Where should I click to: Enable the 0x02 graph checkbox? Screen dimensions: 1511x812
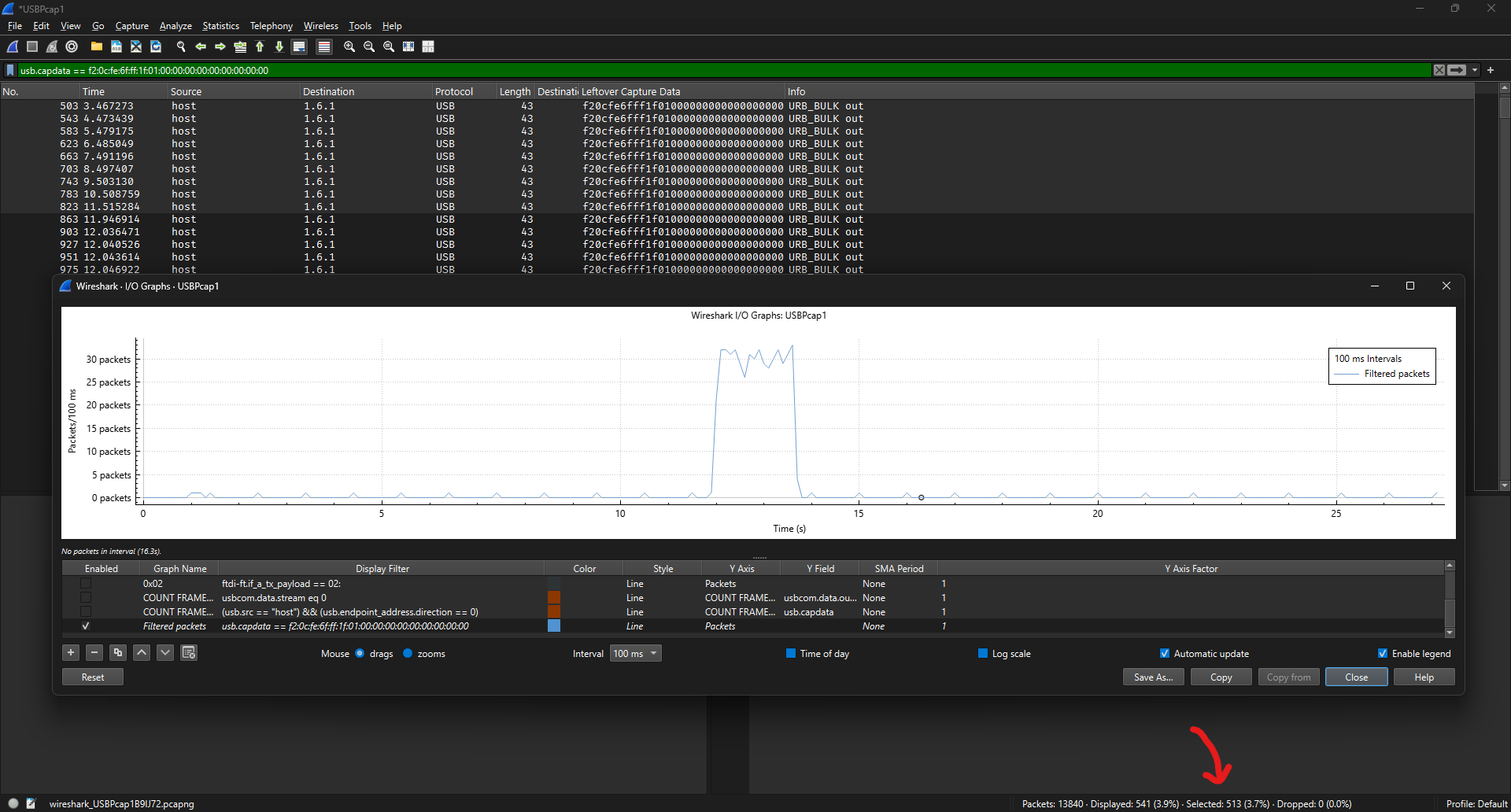coord(85,583)
